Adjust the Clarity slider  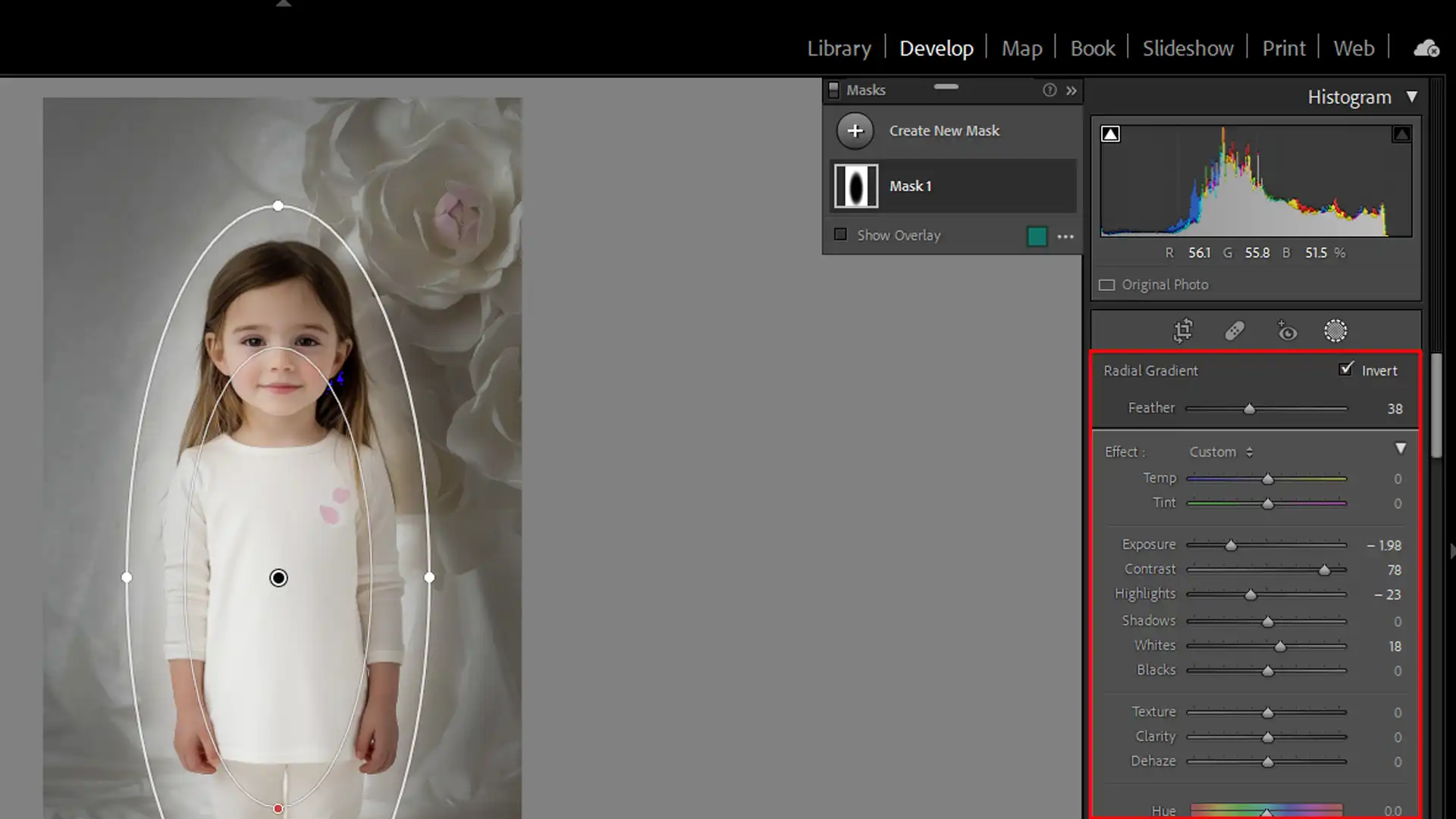1266,736
